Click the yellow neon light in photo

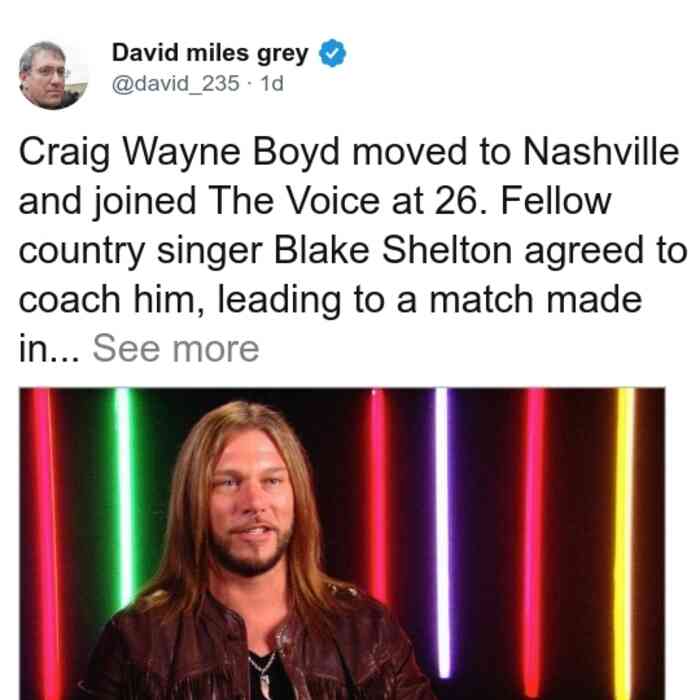(x=624, y=543)
